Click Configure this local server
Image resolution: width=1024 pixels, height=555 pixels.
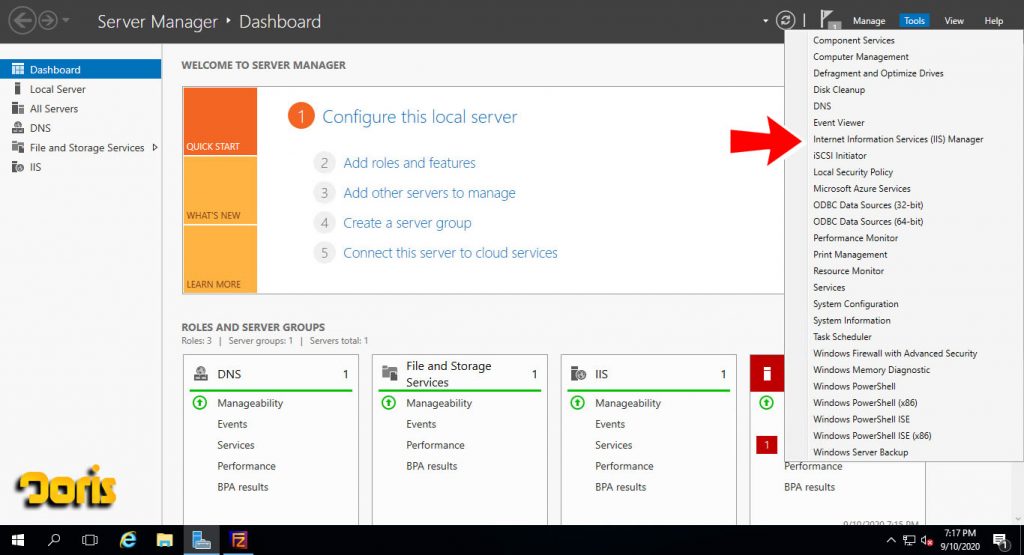click(x=419, y=117)
